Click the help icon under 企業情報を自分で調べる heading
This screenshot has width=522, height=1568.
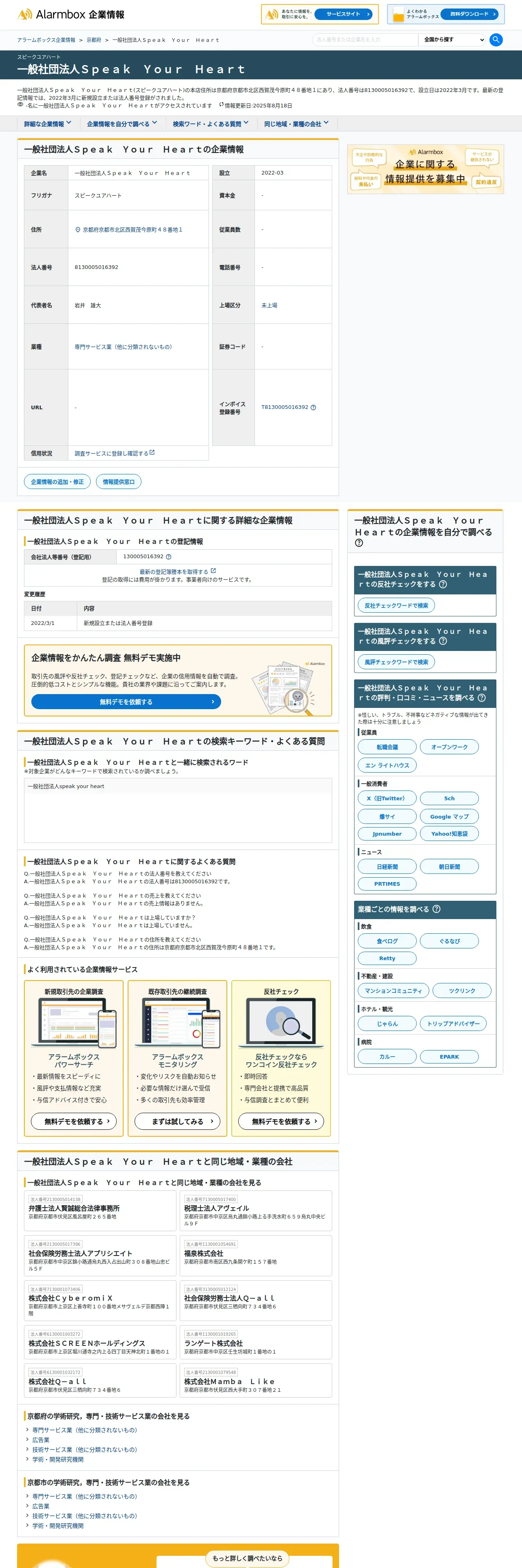359,543
